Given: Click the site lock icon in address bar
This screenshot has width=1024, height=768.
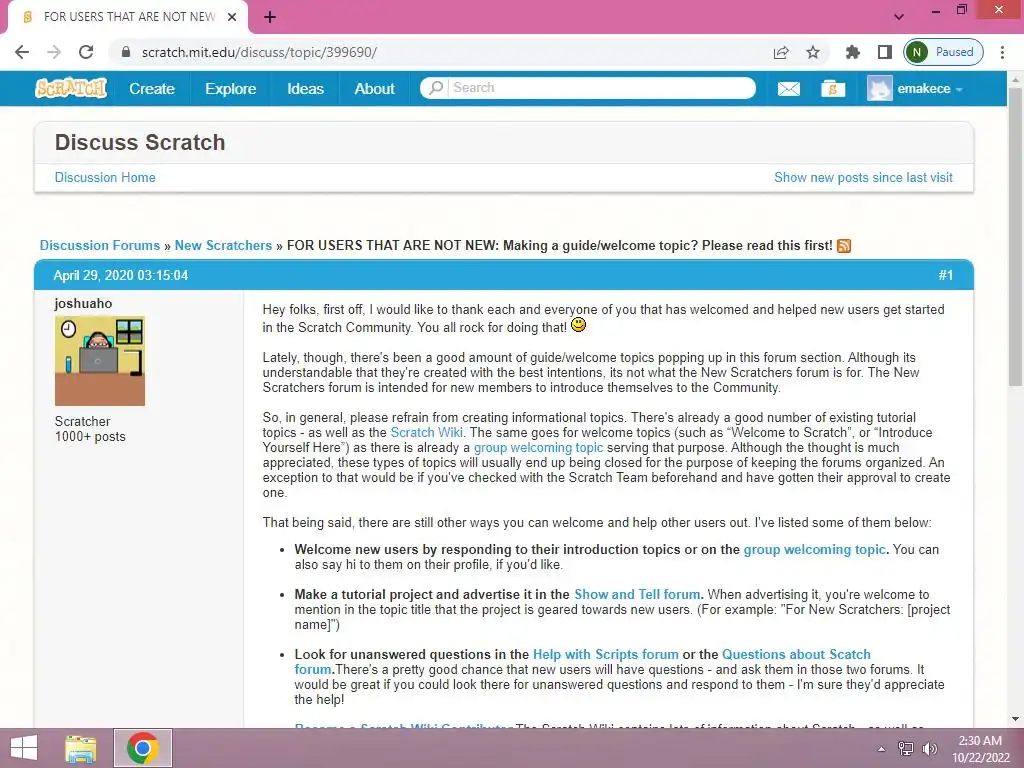Looking at the screenshot, I should (126, 52).
